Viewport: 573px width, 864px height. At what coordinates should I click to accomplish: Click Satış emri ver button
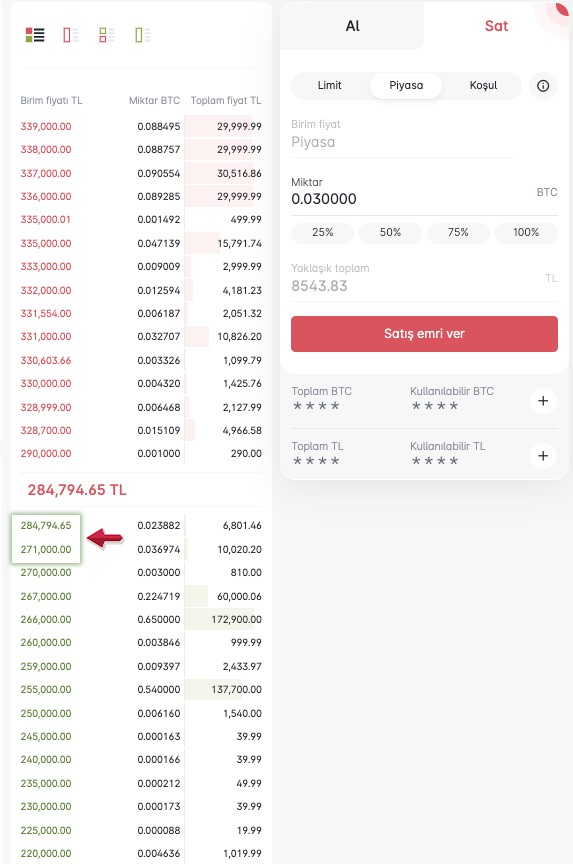[x=424, y=333]
